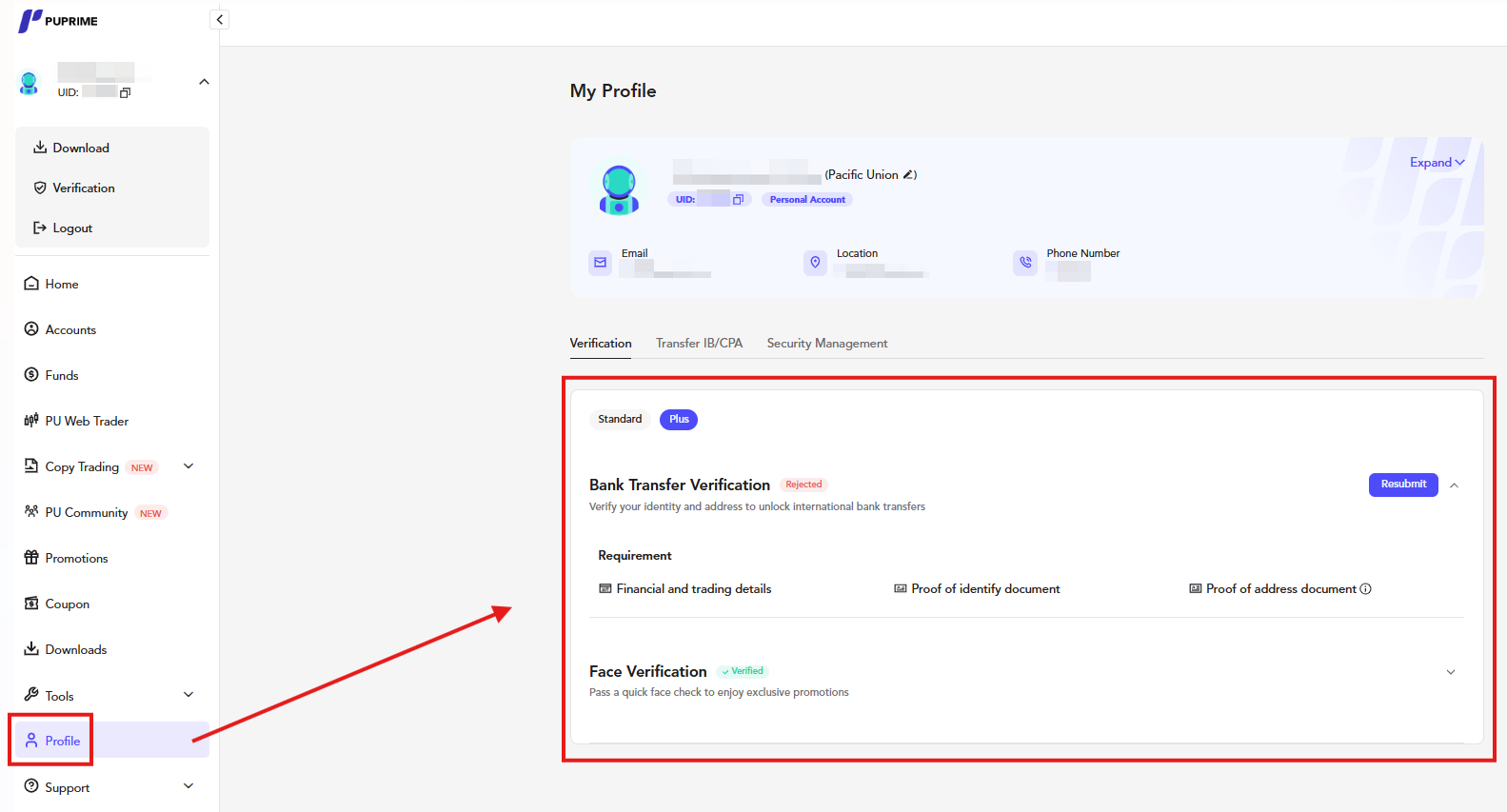
Task: Select the Plus verification level
Action: [679, 420]
